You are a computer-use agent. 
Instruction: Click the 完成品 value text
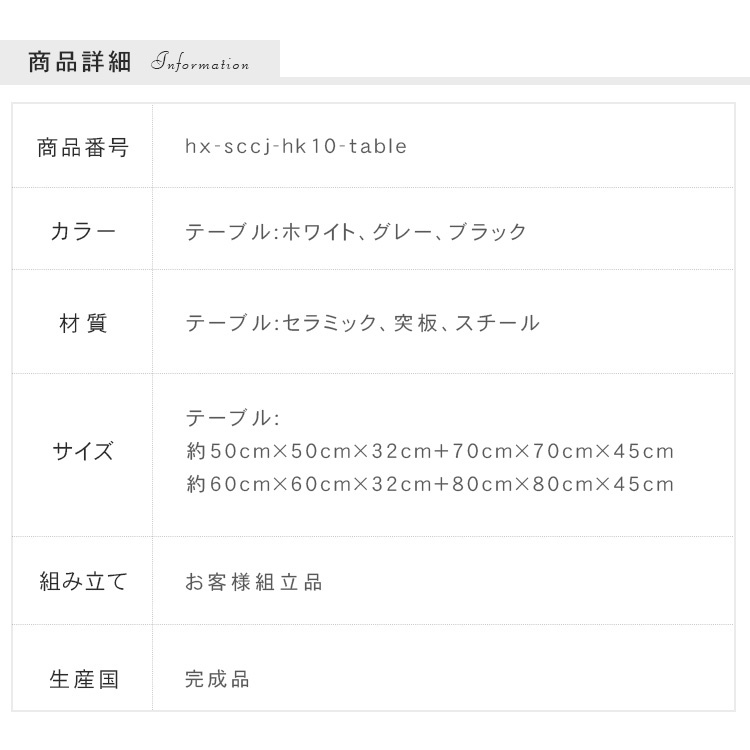tap(217, 680)
